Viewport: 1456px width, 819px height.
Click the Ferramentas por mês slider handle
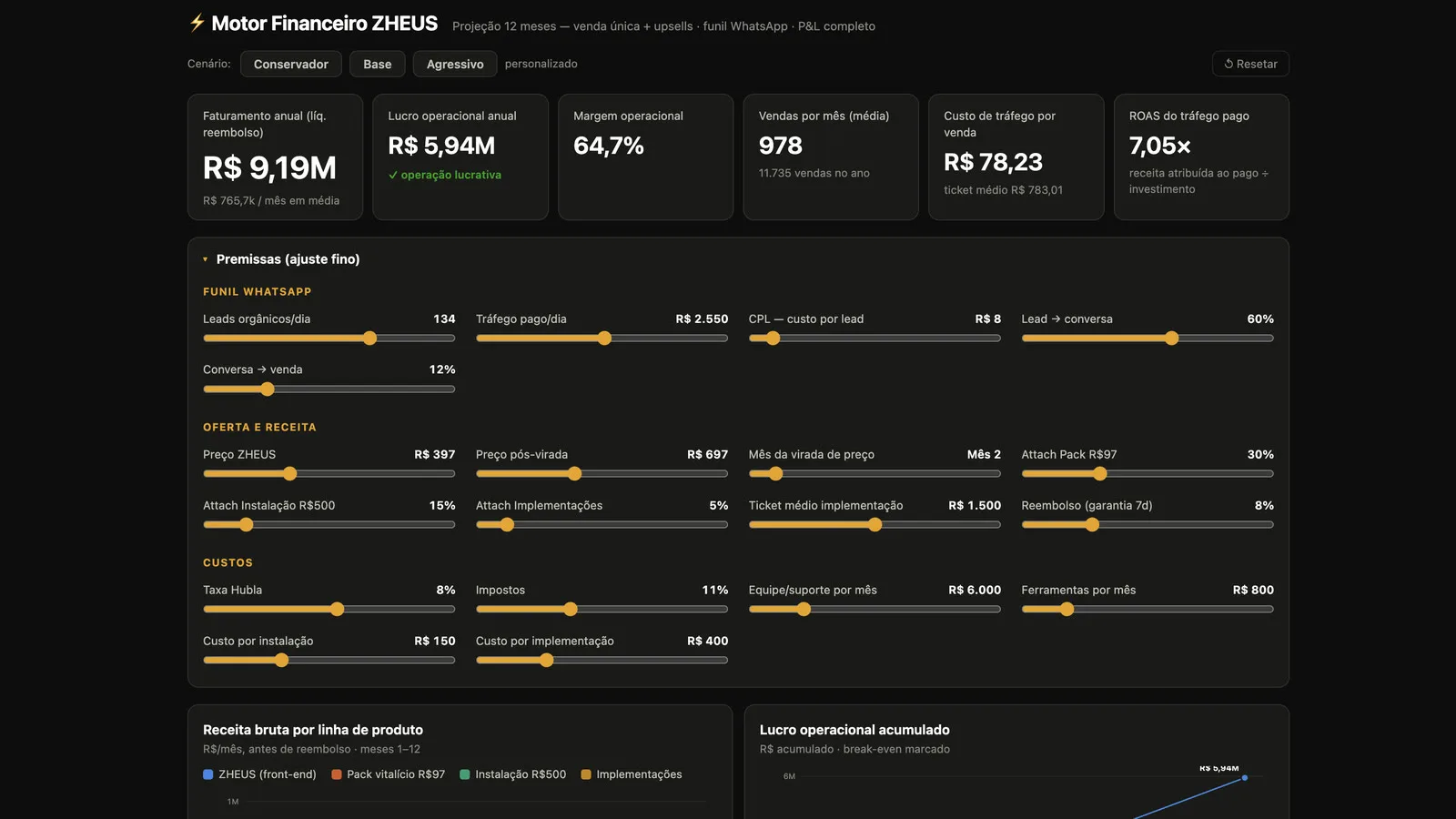point(1067,610)
